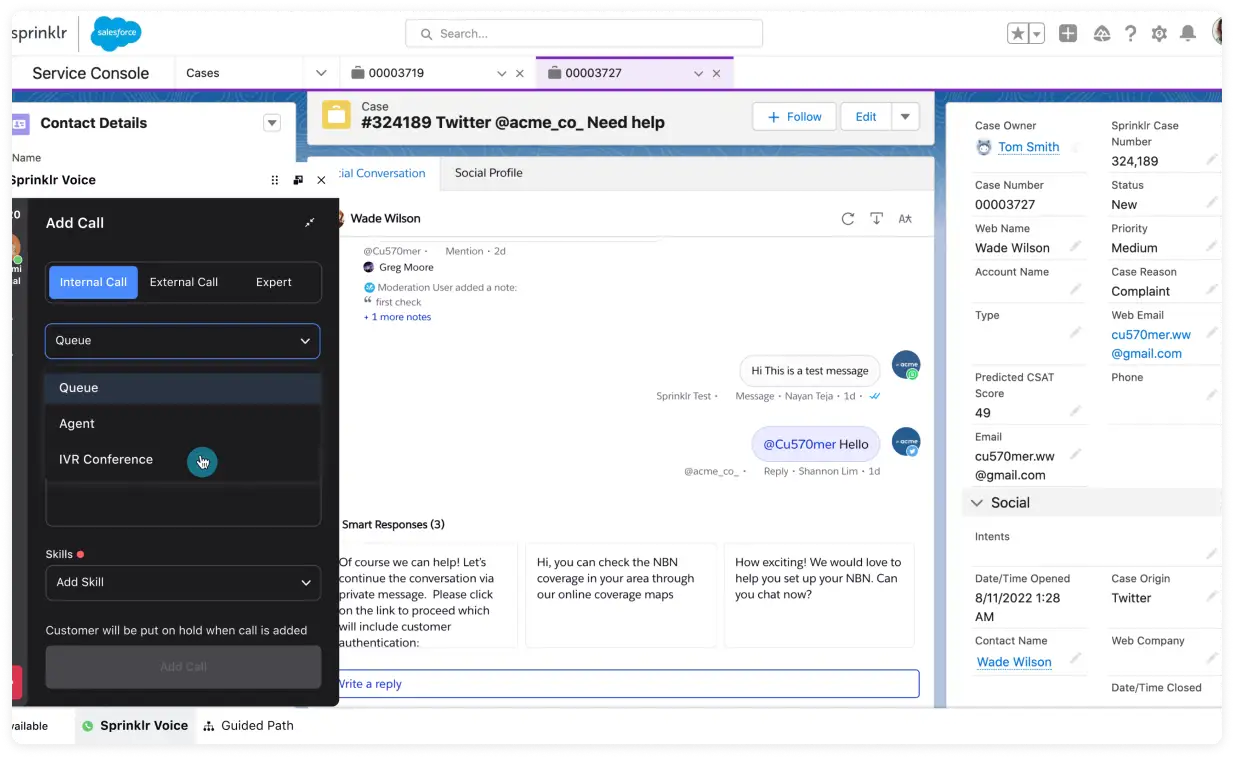Collapse the Add Call panel

[310, 223]
